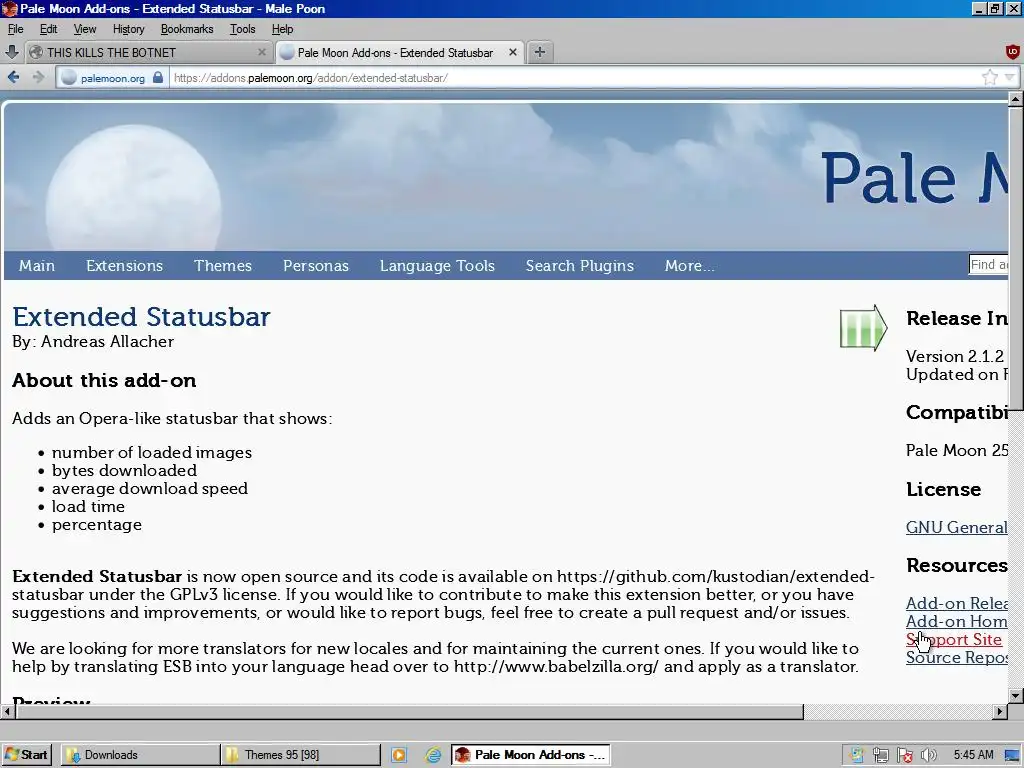Open the Themes section
Image resolution: width=1024 pixels, height=768 pixels.
tap(223, 266)
